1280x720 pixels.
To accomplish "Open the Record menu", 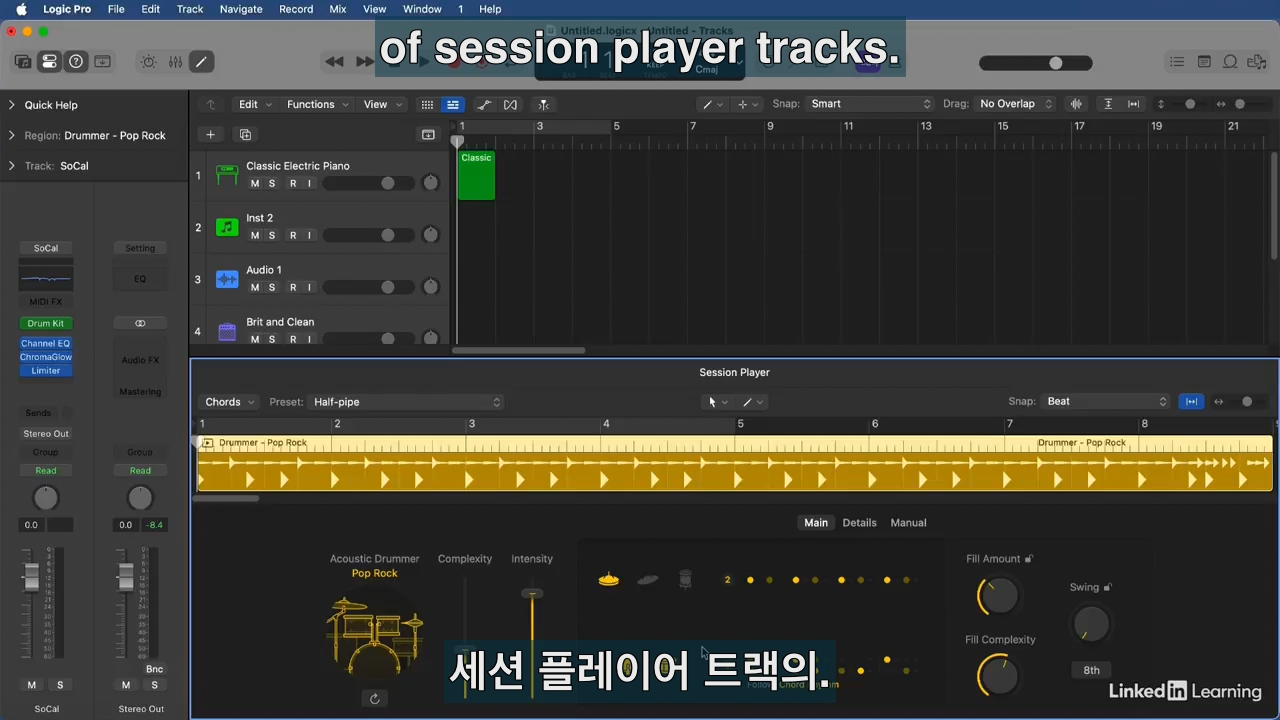I will (x=296, y=9).
